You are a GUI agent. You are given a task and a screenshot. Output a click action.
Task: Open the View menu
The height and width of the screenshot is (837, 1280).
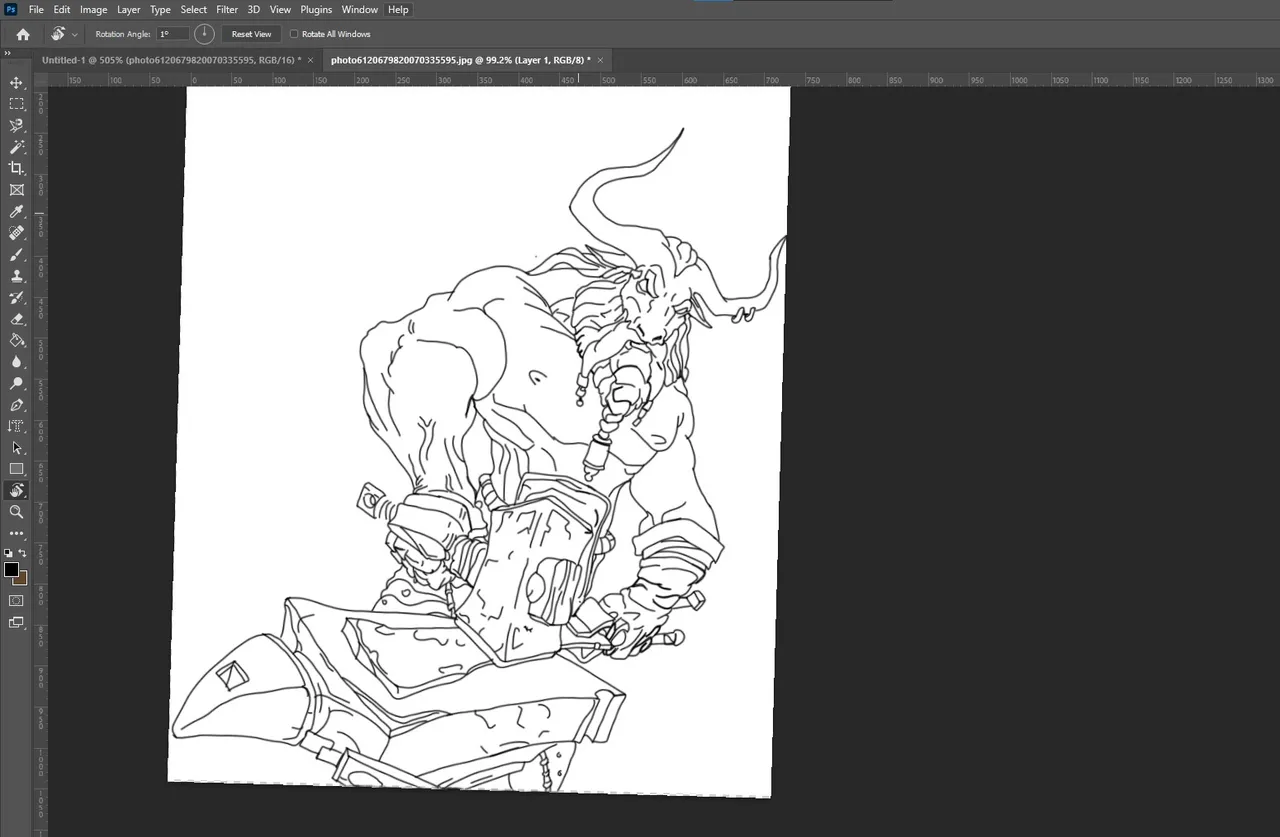pos(281,9)
